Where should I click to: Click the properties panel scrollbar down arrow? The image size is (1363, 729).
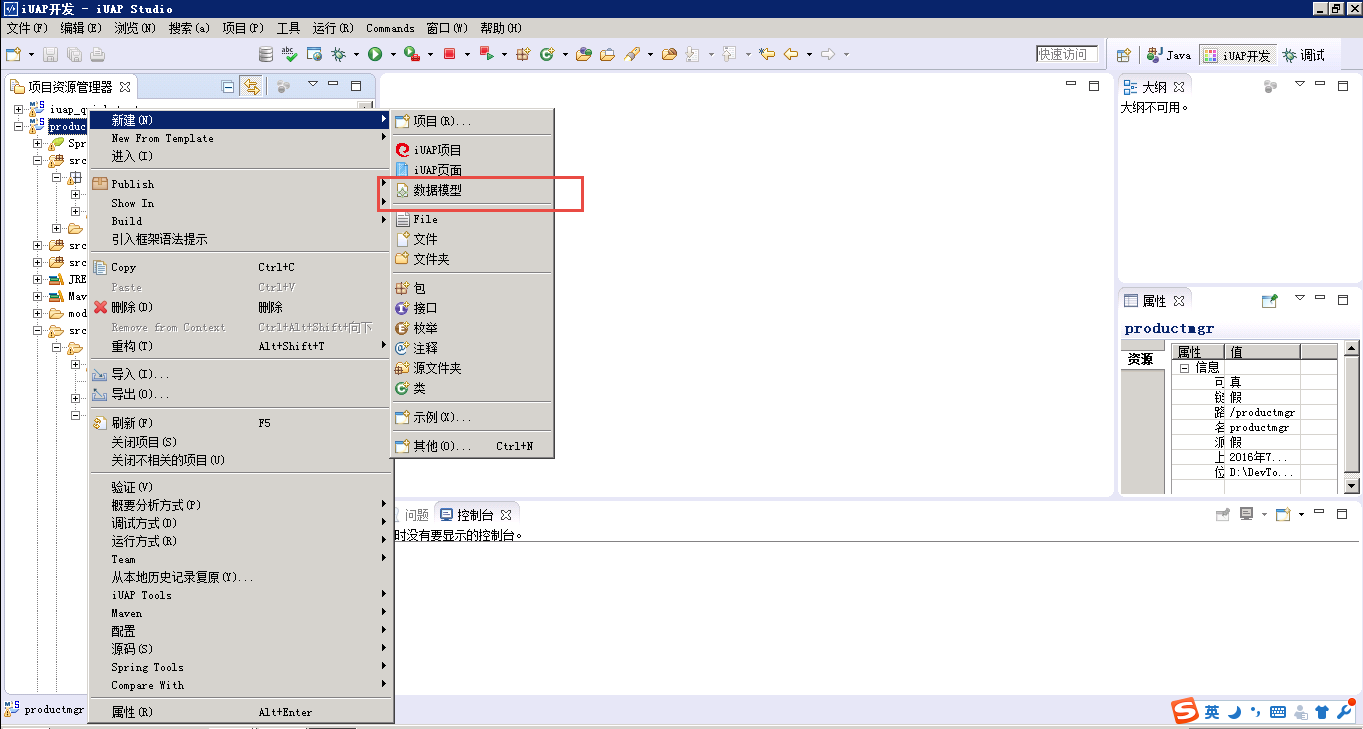point(1351,486)
